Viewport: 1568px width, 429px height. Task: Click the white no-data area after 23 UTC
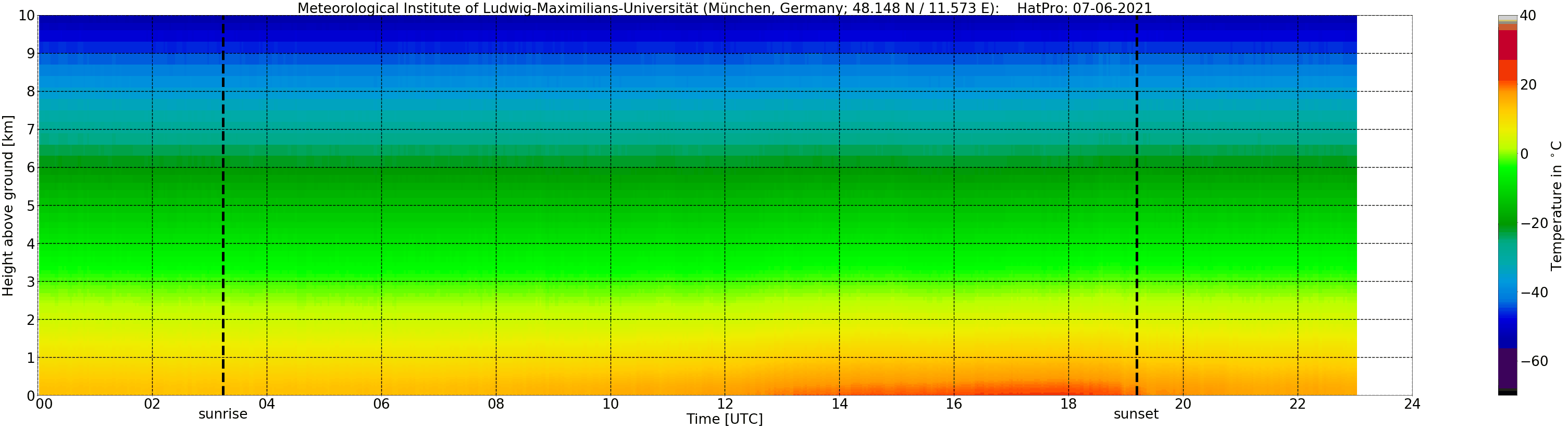pos(1384,206)
